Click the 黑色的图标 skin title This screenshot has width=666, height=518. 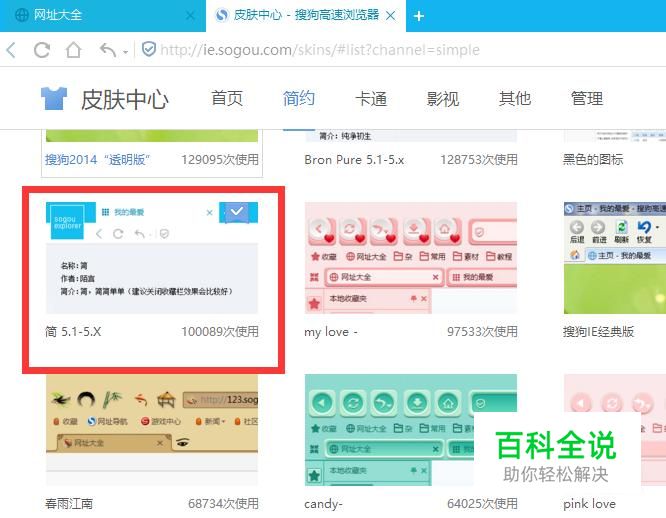click(593, 160)
